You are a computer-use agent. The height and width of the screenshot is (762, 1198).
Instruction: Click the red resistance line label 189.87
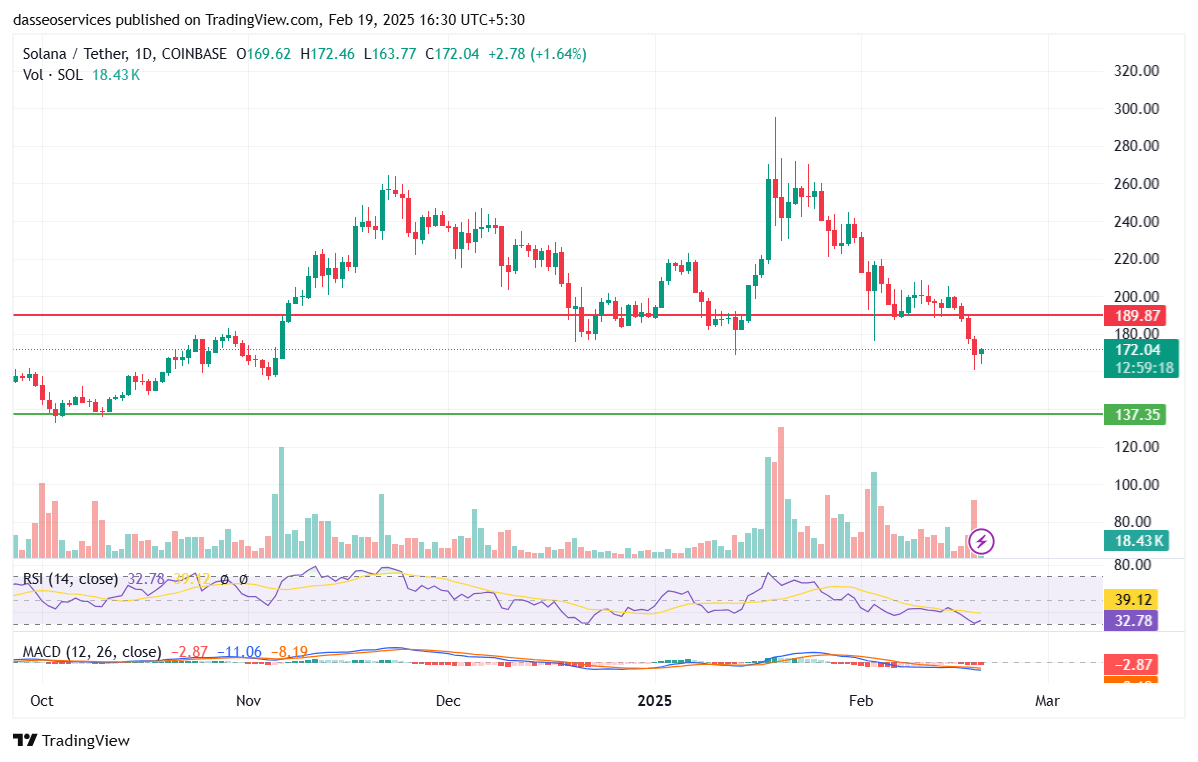pos(1136,315)
